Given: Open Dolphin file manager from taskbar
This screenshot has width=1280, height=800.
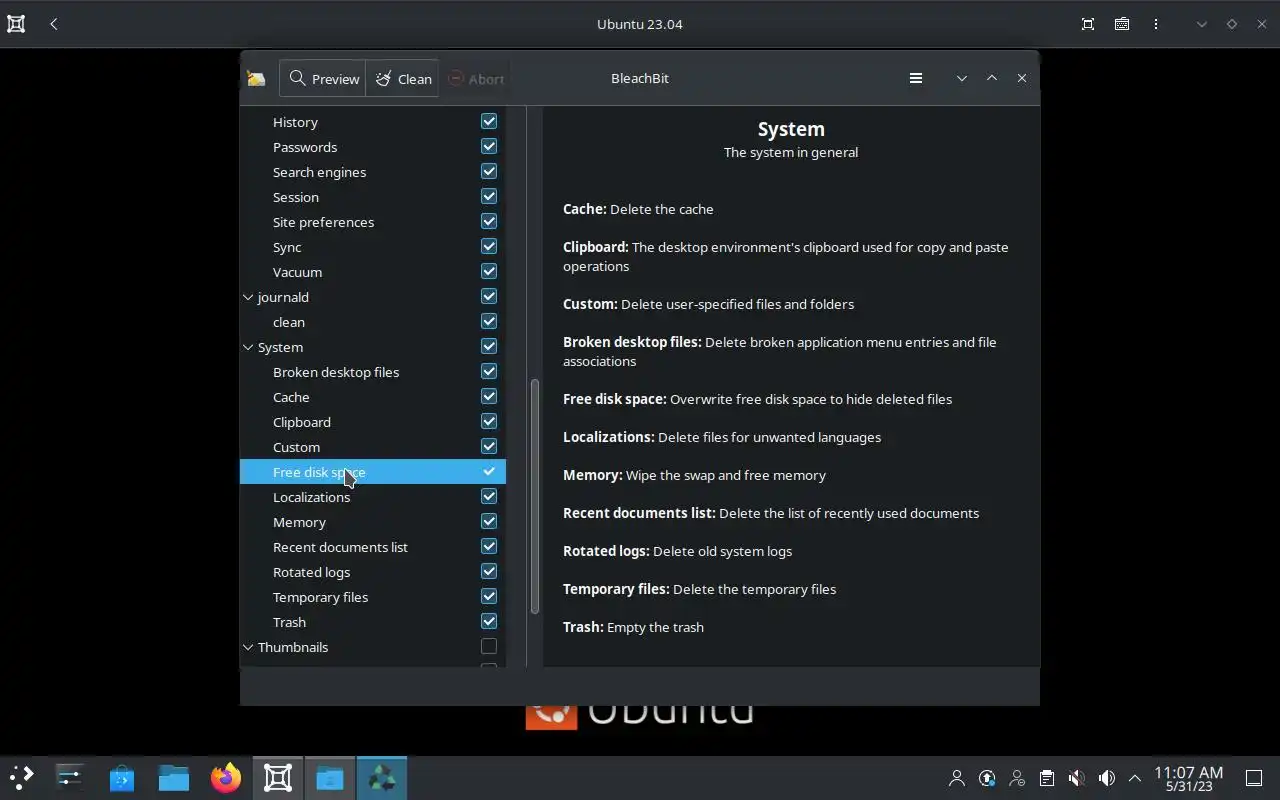Looking at the screenshot, I should (174, 777).
